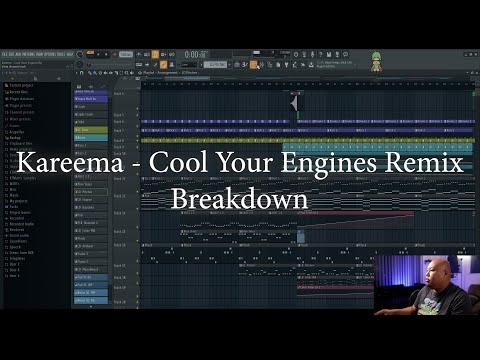Toggle the highlighted Playlist view icon
480x360 pixels.
pyautogui.click(x=254, y=65)
